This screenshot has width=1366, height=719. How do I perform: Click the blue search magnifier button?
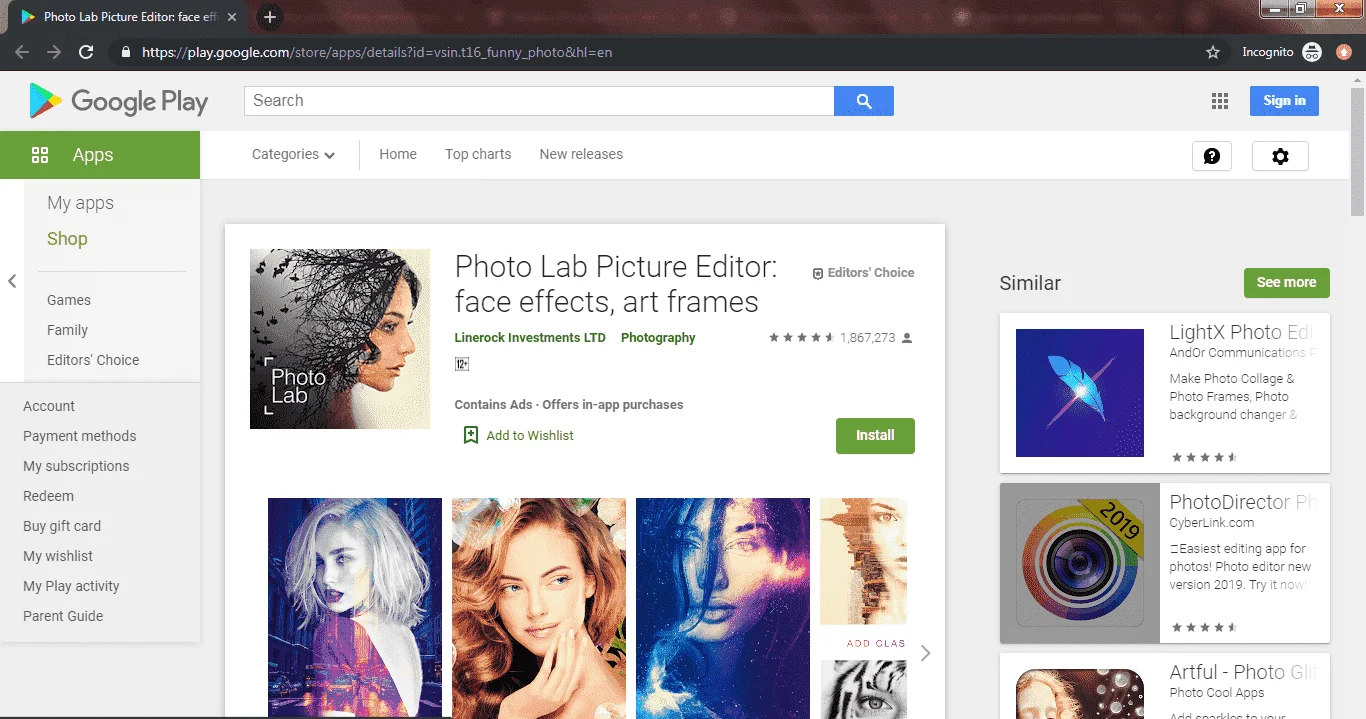pos(864,101)
